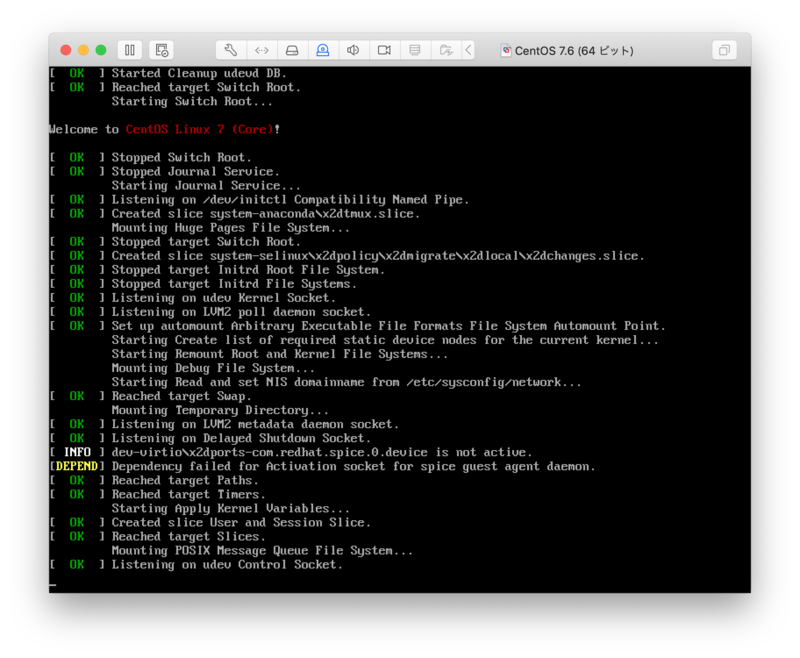
Task: Click 'Reached target Switch Root.' line
Action: click(206, 87)
